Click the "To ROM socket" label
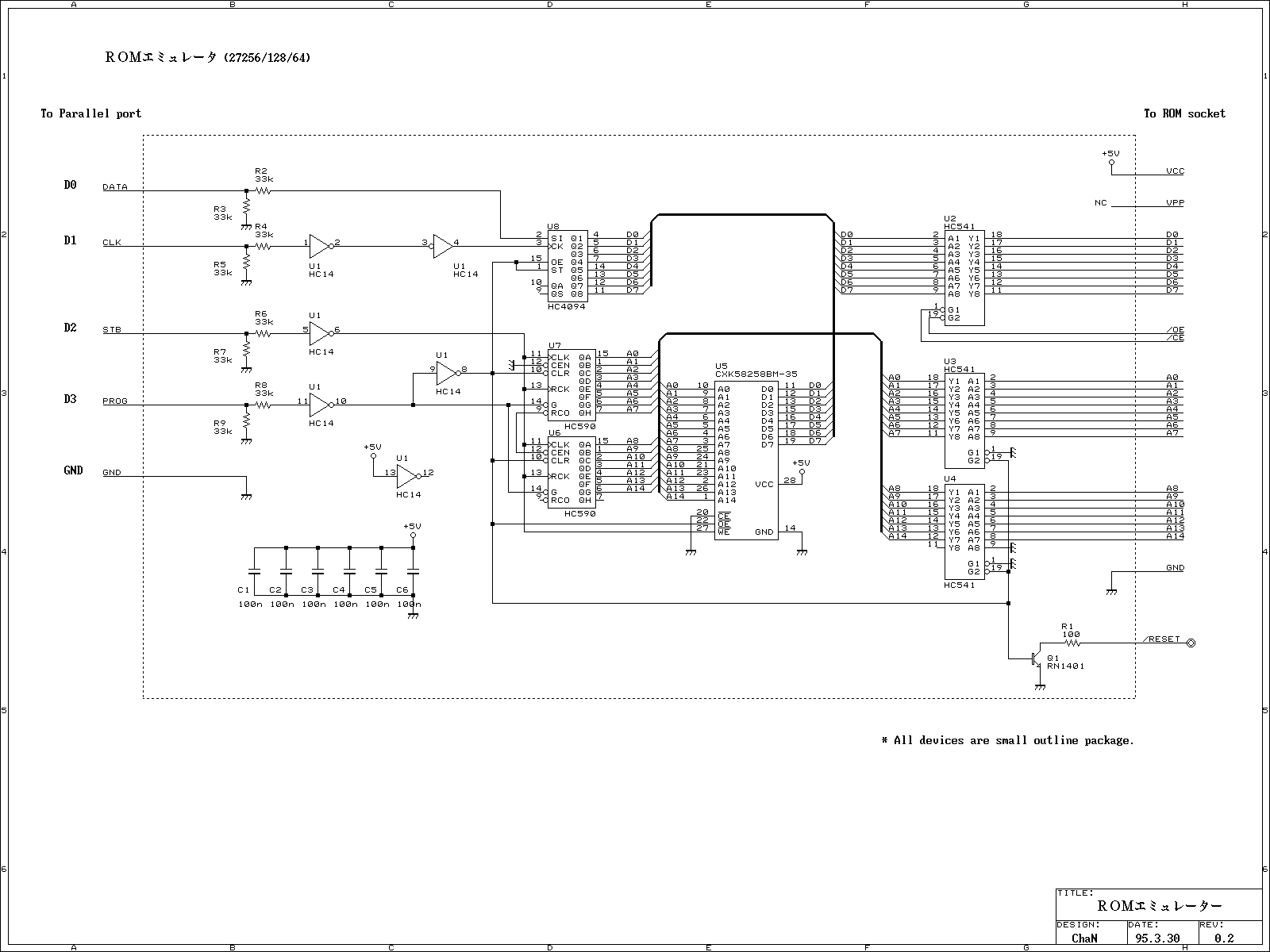 (1183, 114)
